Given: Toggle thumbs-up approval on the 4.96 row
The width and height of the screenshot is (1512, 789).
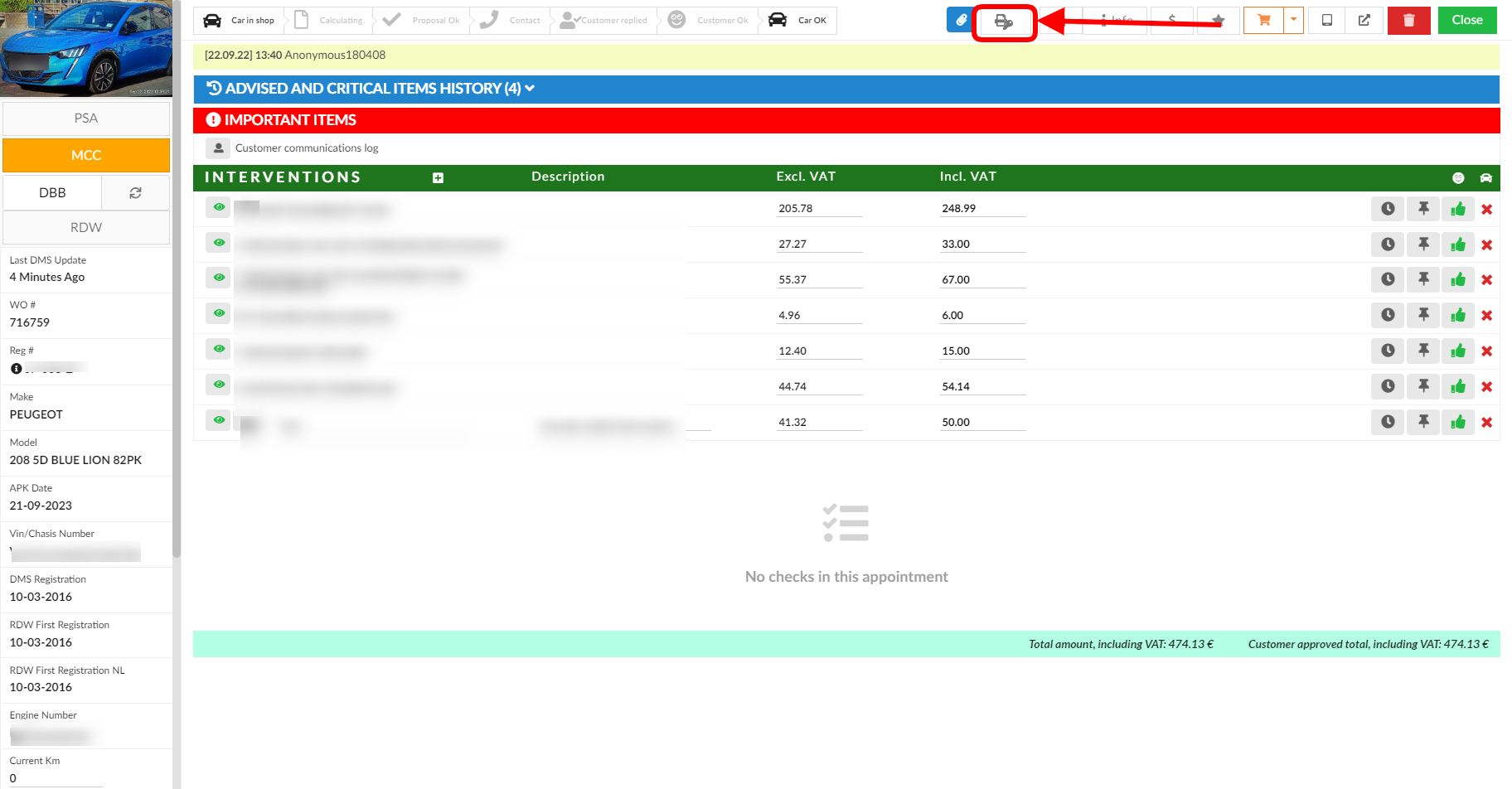Looking at the screenshot, I should pyautogui.click(x=1458, y=316).
